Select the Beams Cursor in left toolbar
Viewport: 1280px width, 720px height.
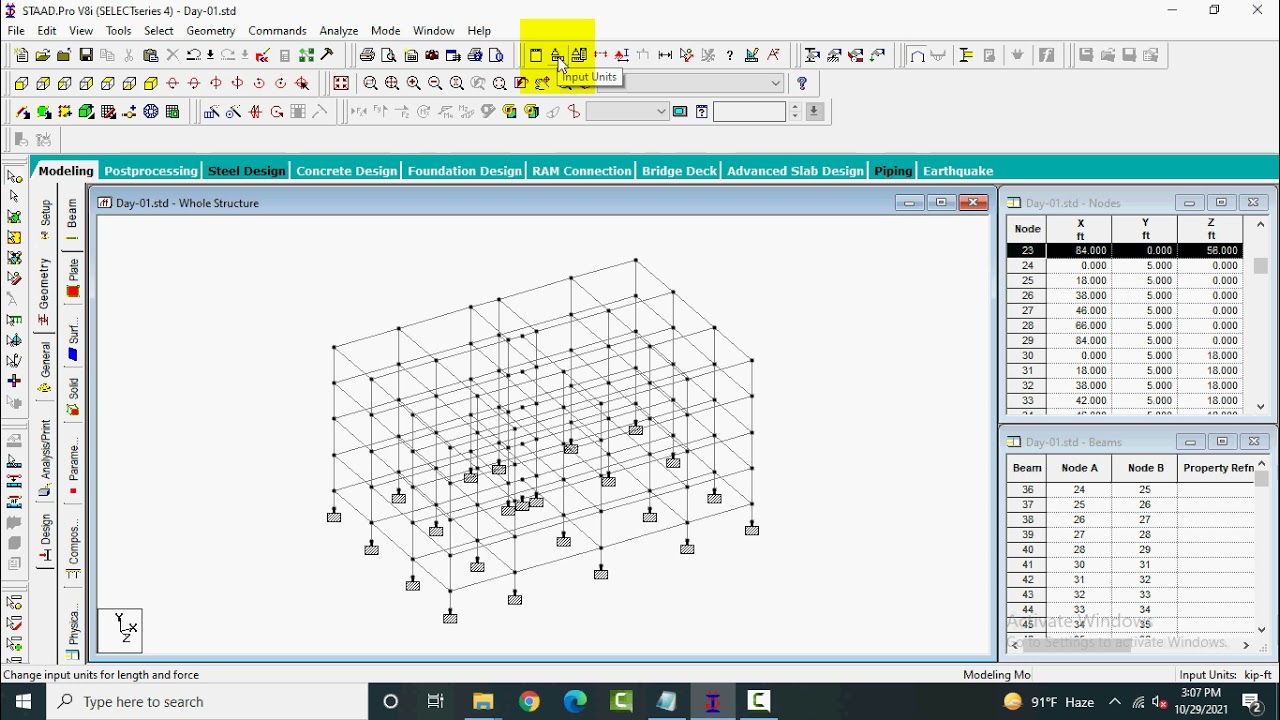point(14,196)
